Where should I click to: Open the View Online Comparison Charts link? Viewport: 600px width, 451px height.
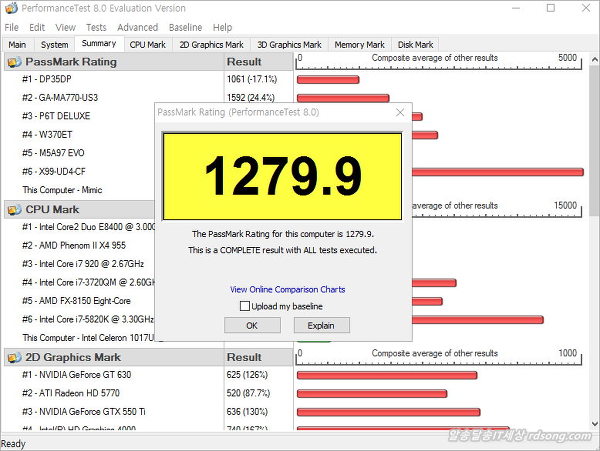[287, 290]
